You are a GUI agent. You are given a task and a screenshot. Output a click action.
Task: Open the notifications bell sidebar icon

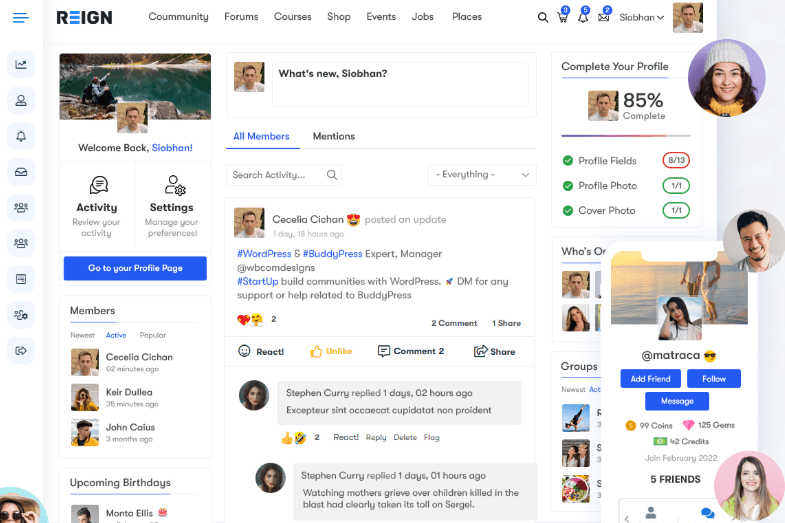[x=21, y=136]
